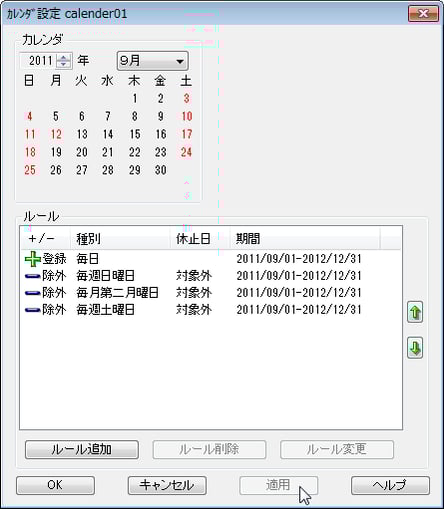
Task: Click the 種別 column header
Action: [x=120, y=239]
